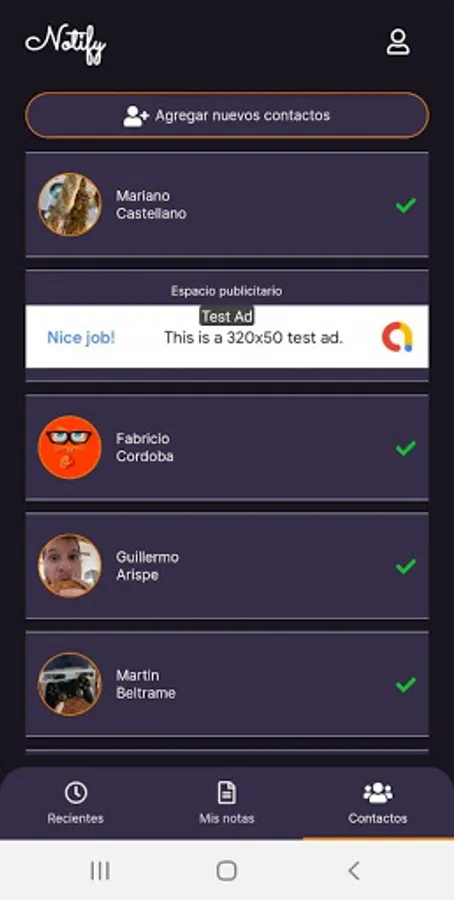This screenshot has width=454, height=900.
Task: Open the Mis notas document icon
Action: click(227, 793)
